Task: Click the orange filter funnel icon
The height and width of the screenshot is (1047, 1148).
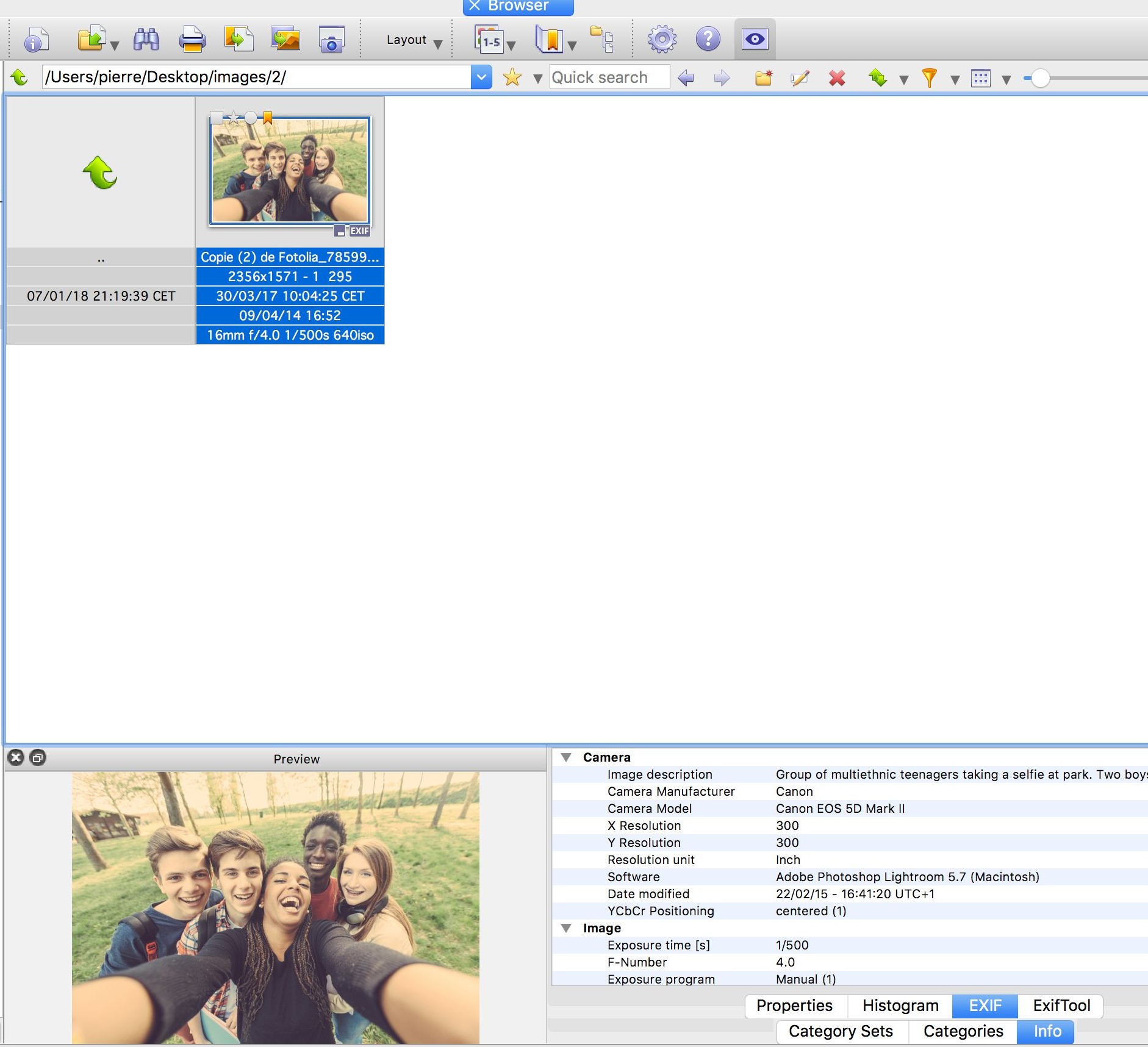Action: point(929,78)
